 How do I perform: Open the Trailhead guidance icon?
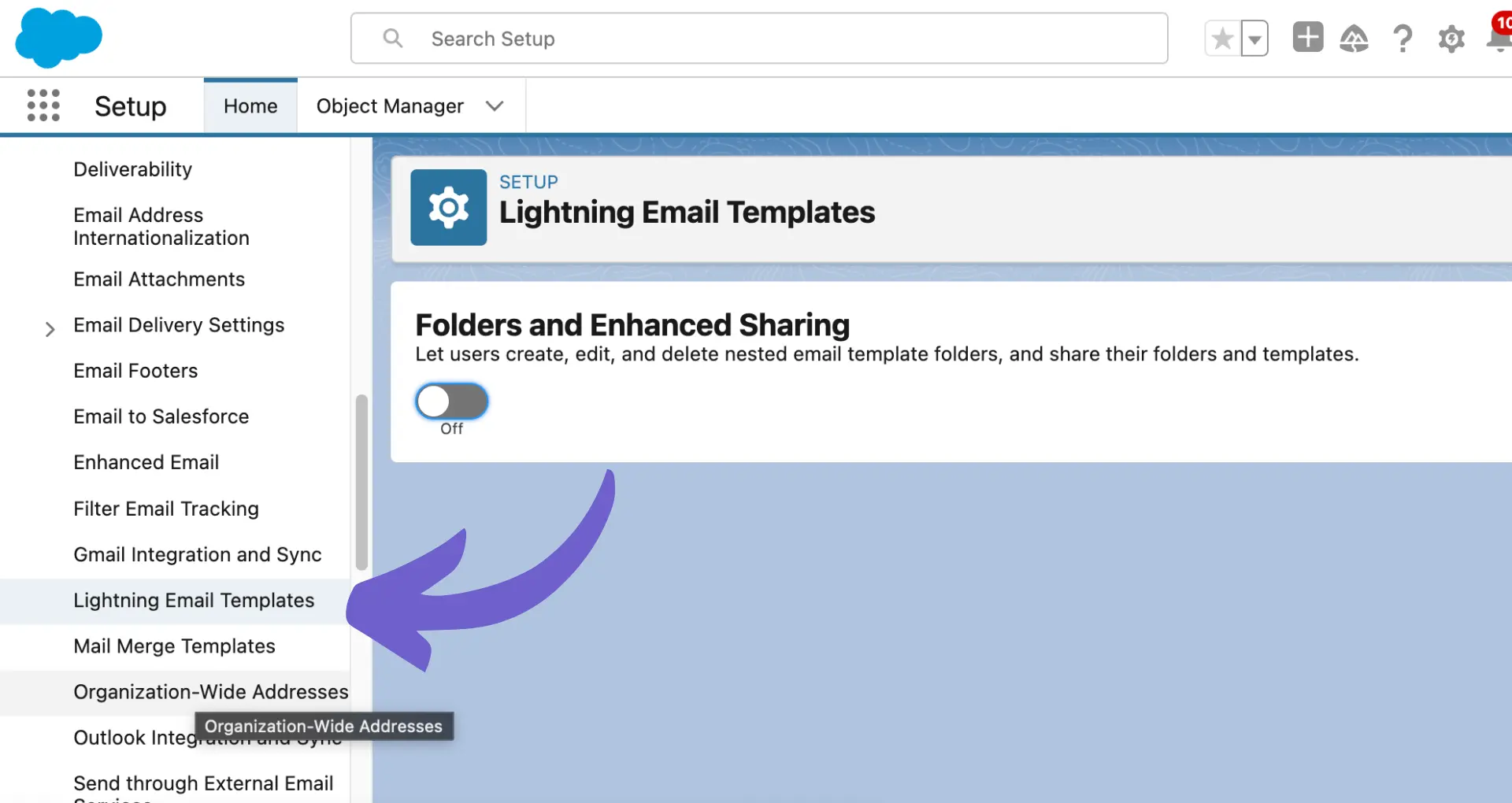(x=1354, y=38)
